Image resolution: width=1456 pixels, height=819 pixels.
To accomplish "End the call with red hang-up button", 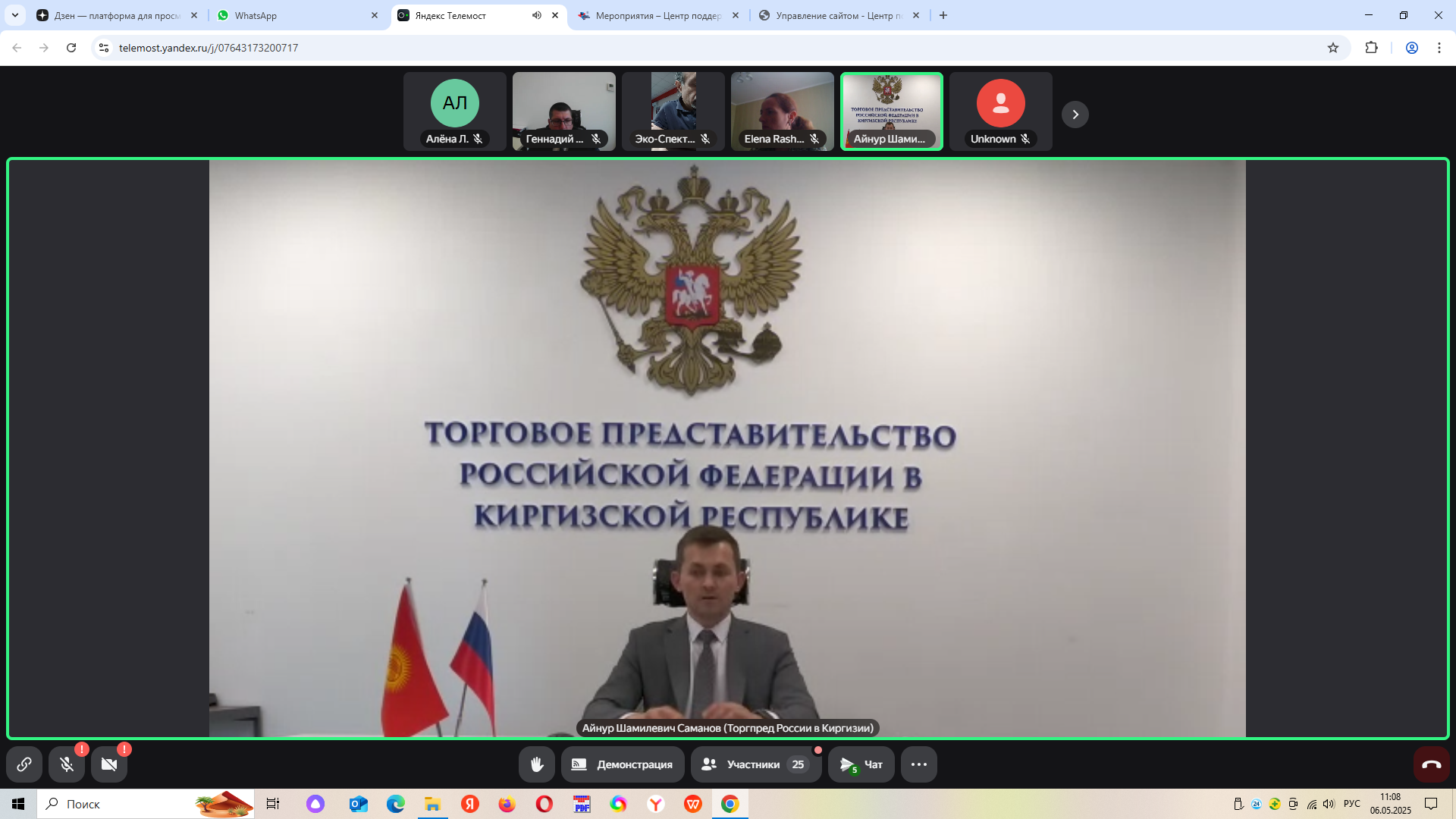I will point(1431,764).
